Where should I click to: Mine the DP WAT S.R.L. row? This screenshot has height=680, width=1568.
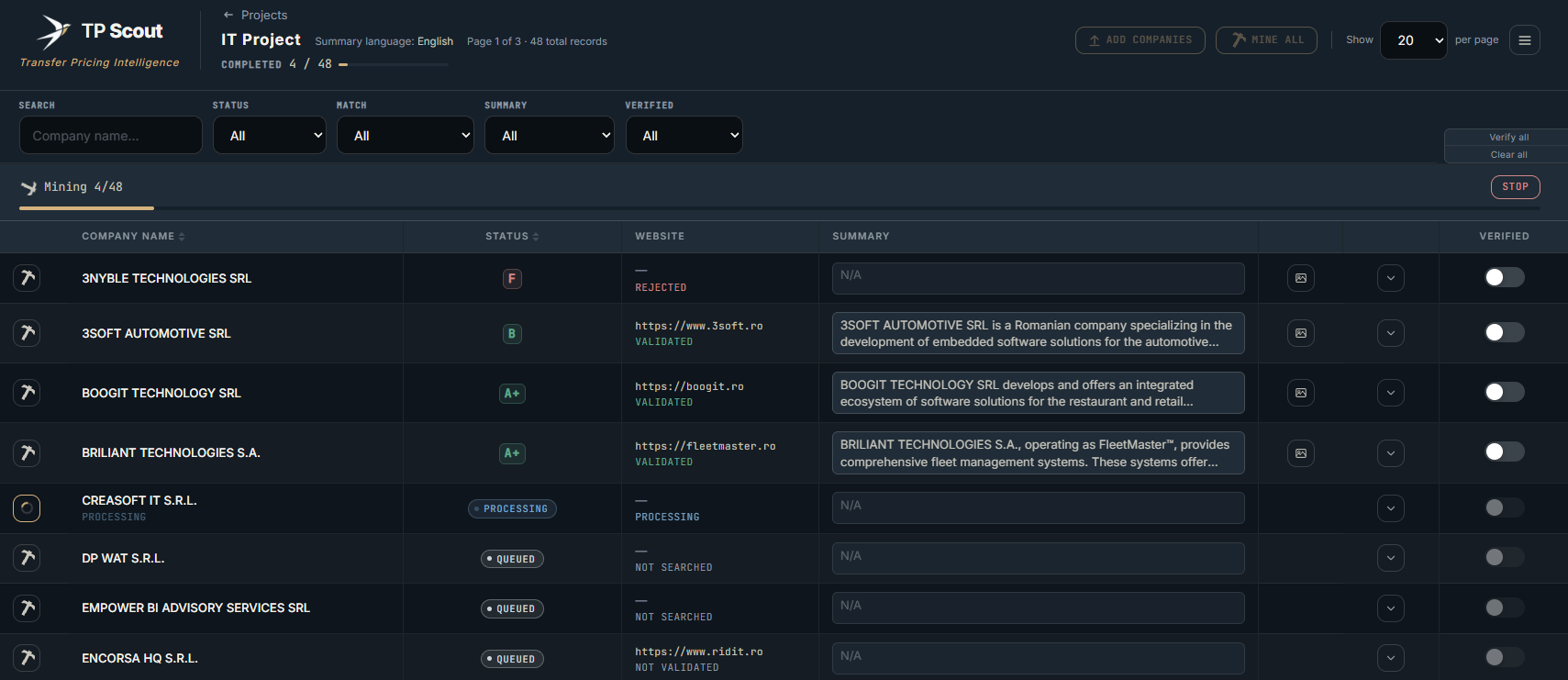pyautogui.click(x=27, y=558)
